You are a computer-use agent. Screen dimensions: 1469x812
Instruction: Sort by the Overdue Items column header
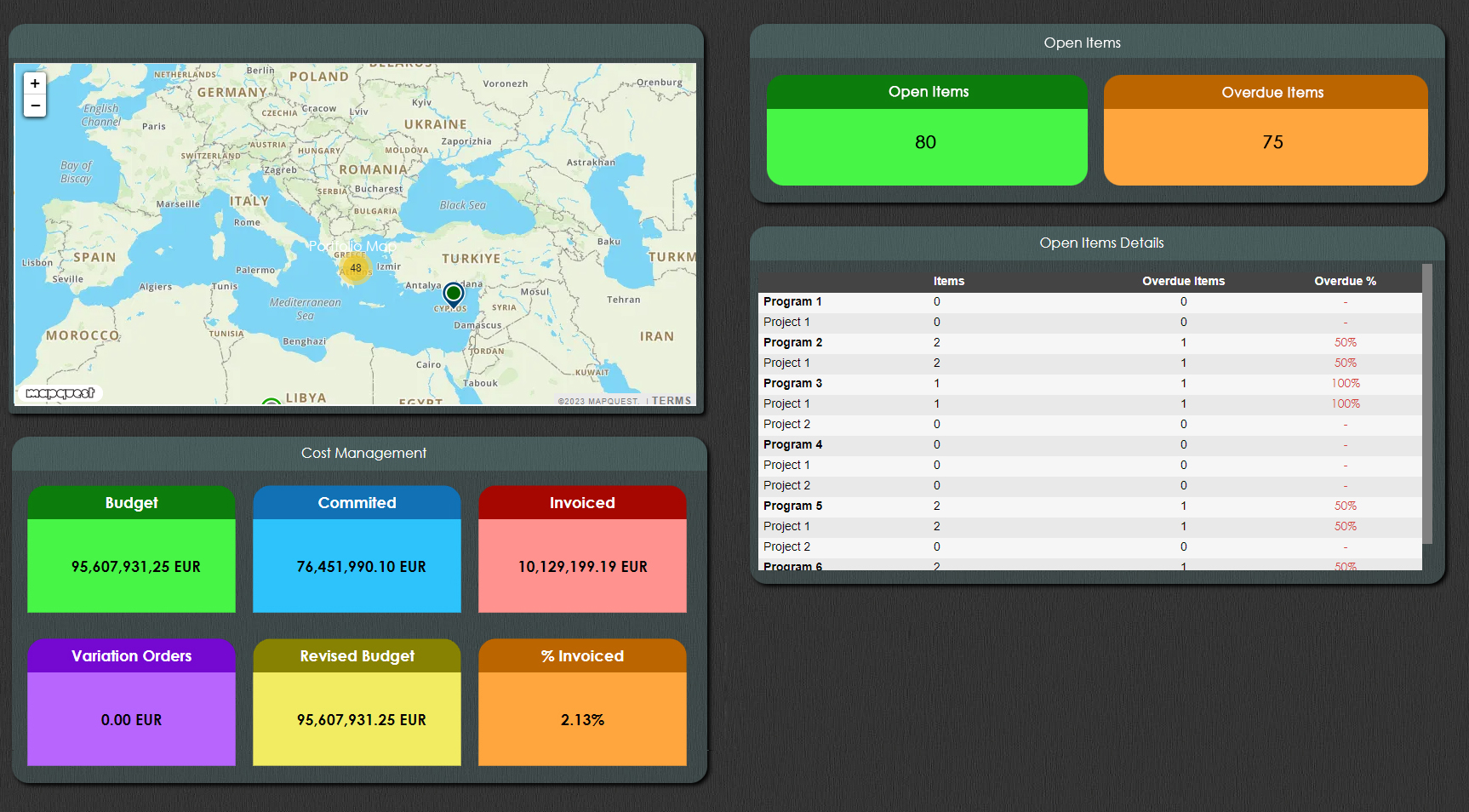pos(1183,281)
